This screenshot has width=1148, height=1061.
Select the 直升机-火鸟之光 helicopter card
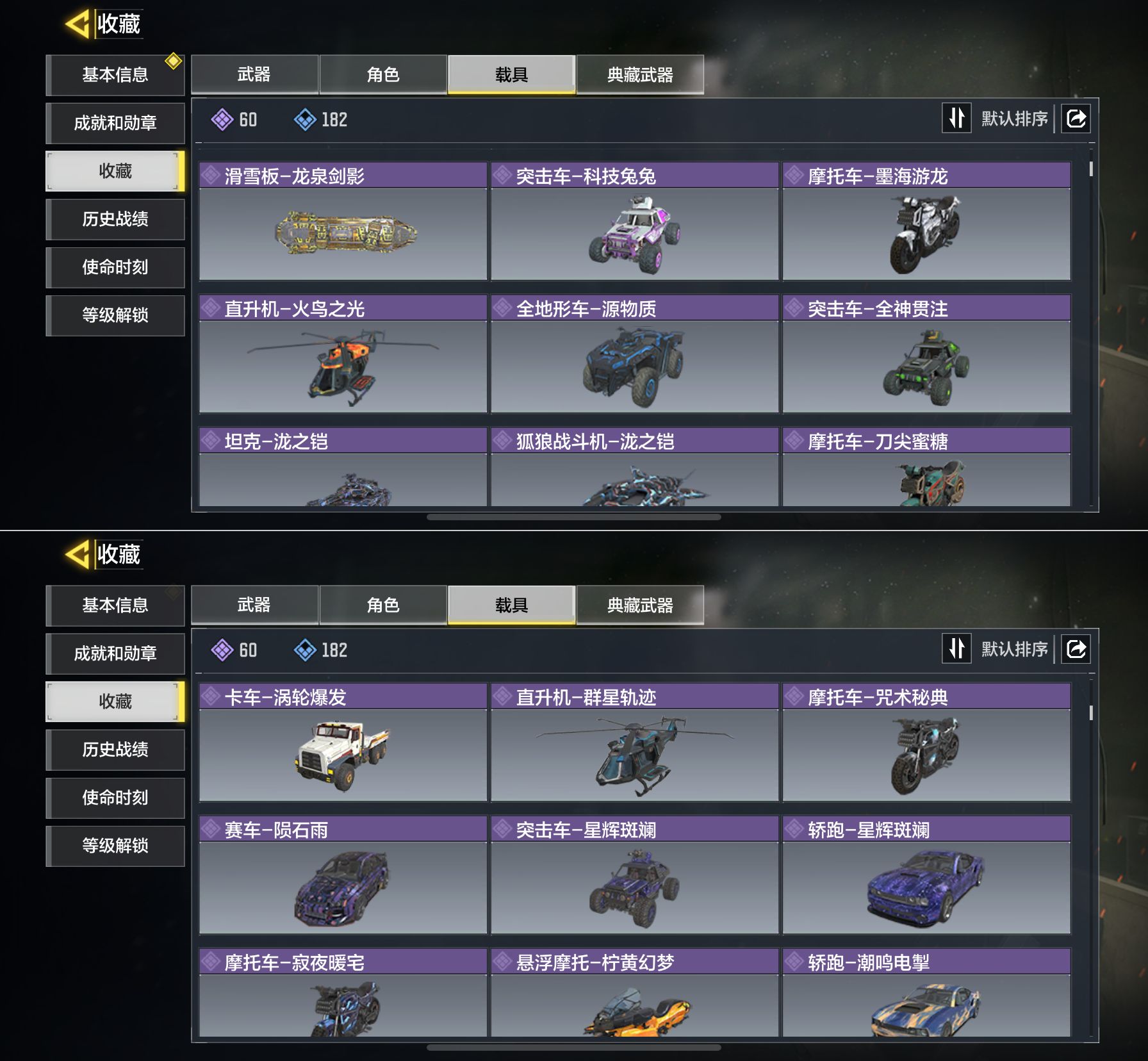343,354
